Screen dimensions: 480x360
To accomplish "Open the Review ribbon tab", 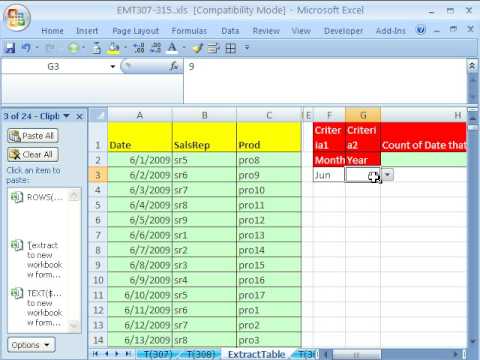I will point(266,31).
